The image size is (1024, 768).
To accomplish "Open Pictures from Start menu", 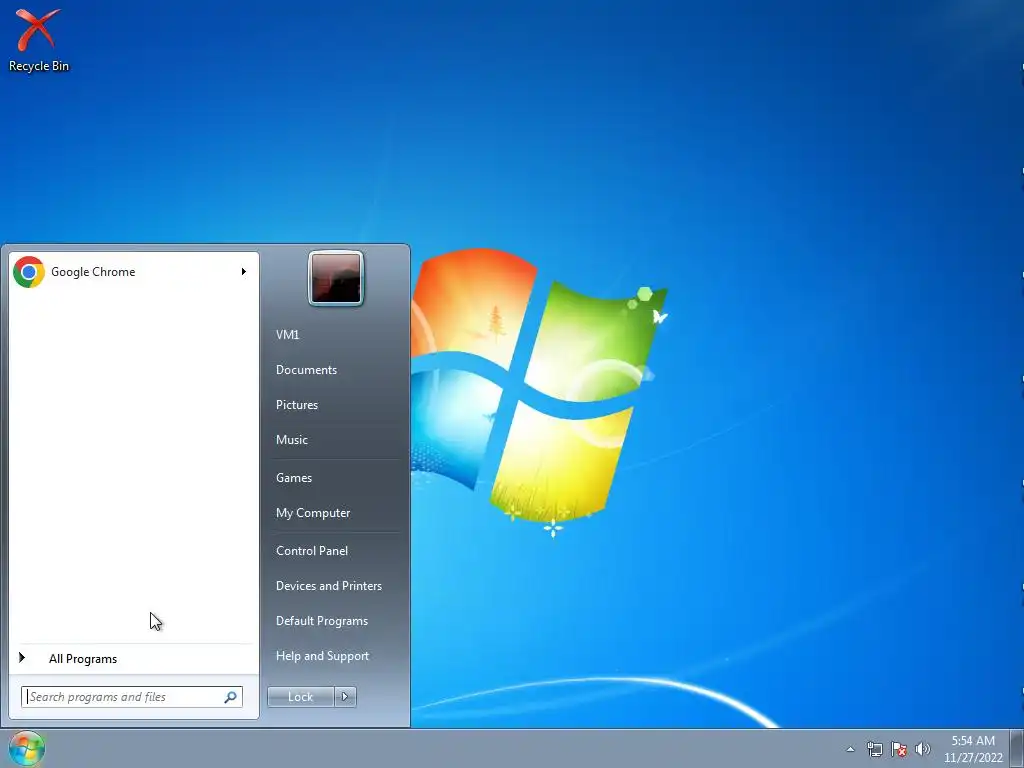I will (x=296, y=405).
